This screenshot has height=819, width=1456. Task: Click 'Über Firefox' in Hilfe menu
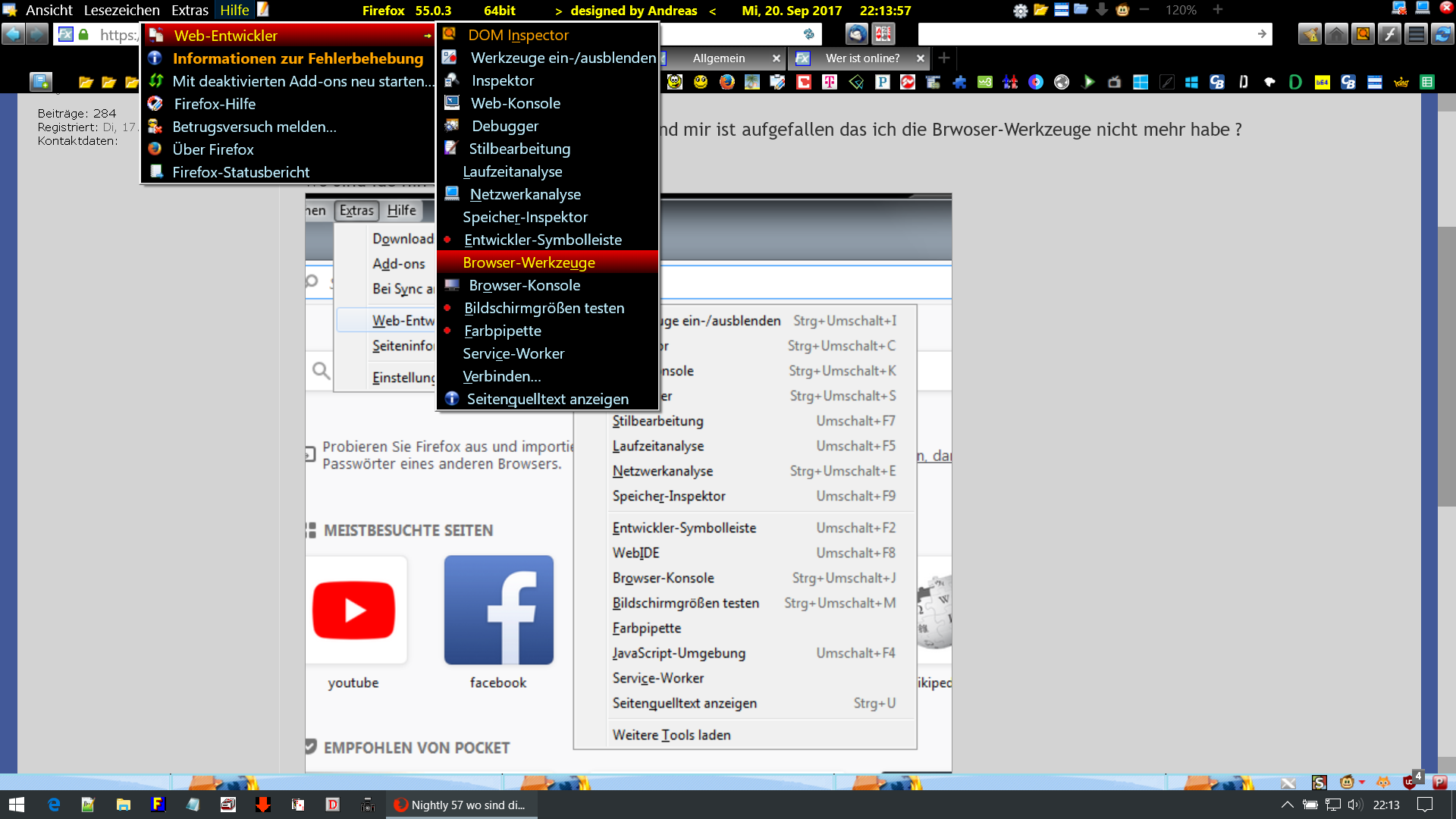pyautogui.click(x=213, y=149)
